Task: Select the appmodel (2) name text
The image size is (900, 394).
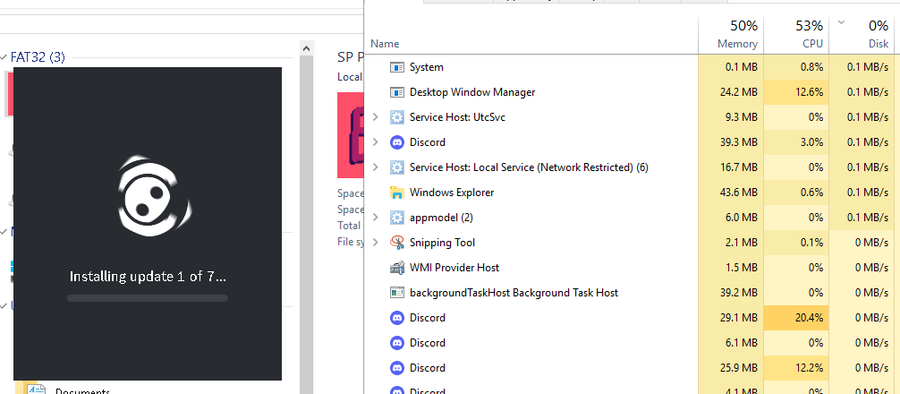Action: coord(441,218)
